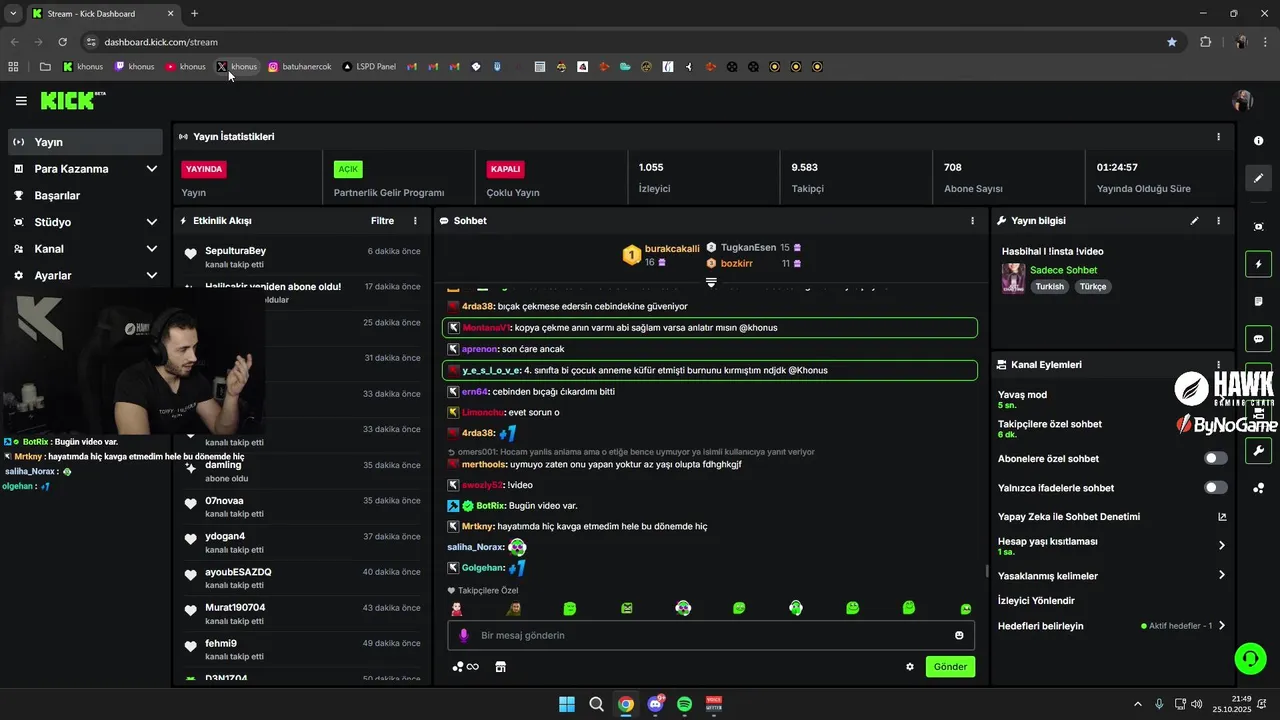This screenshot has width=1280, height=720.
Task: Click the wrench icon in the right sidebar
Action: click(1258, 450)
